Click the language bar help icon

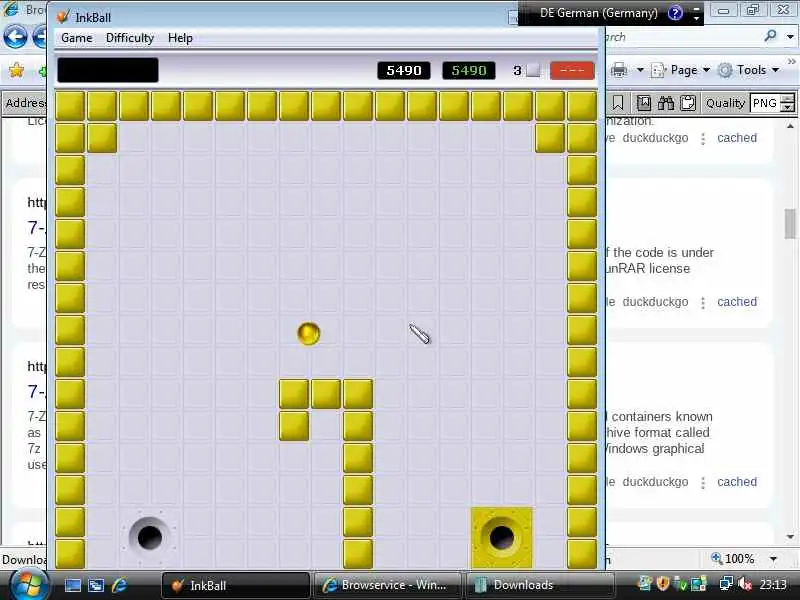click(x=675, y=13)
